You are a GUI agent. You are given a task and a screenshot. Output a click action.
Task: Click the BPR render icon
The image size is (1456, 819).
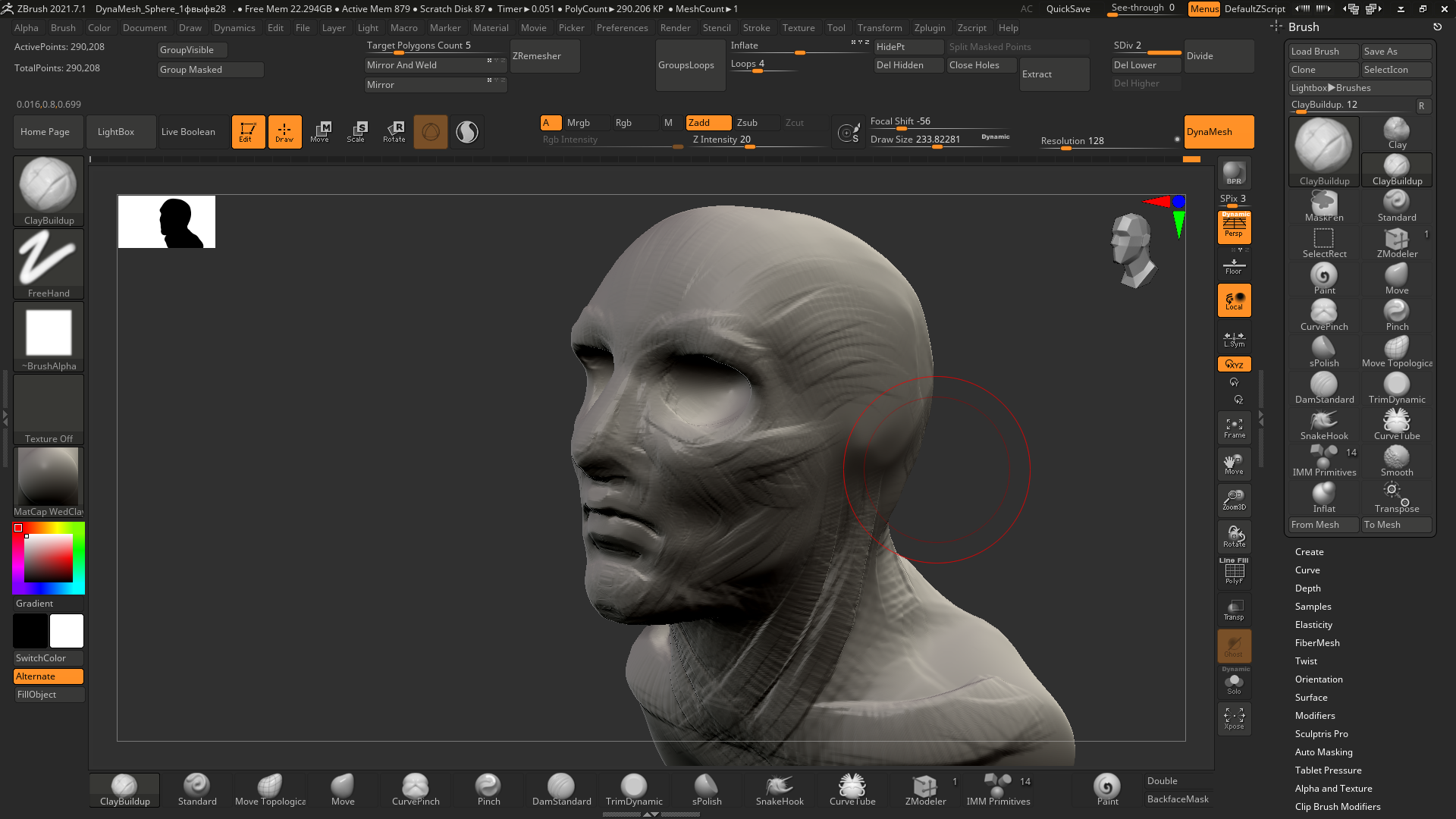pyautogui.click(x=1234, y=174)
